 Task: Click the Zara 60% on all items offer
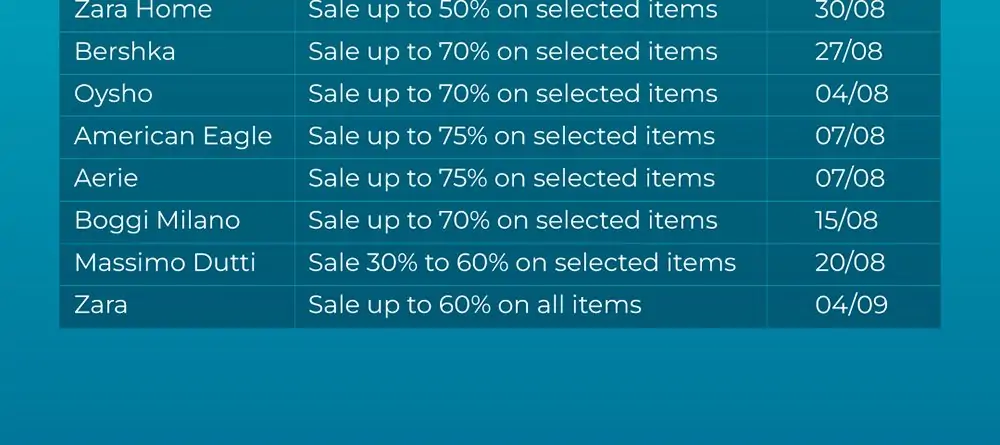[x=474, y=305]
